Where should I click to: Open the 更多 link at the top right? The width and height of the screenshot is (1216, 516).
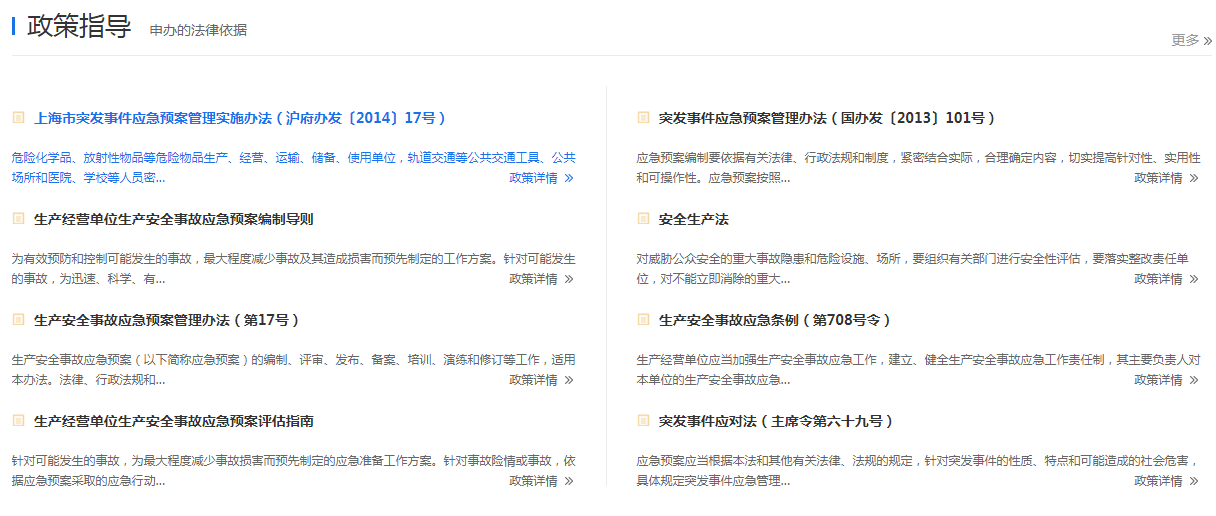[x=1191, y=40]
